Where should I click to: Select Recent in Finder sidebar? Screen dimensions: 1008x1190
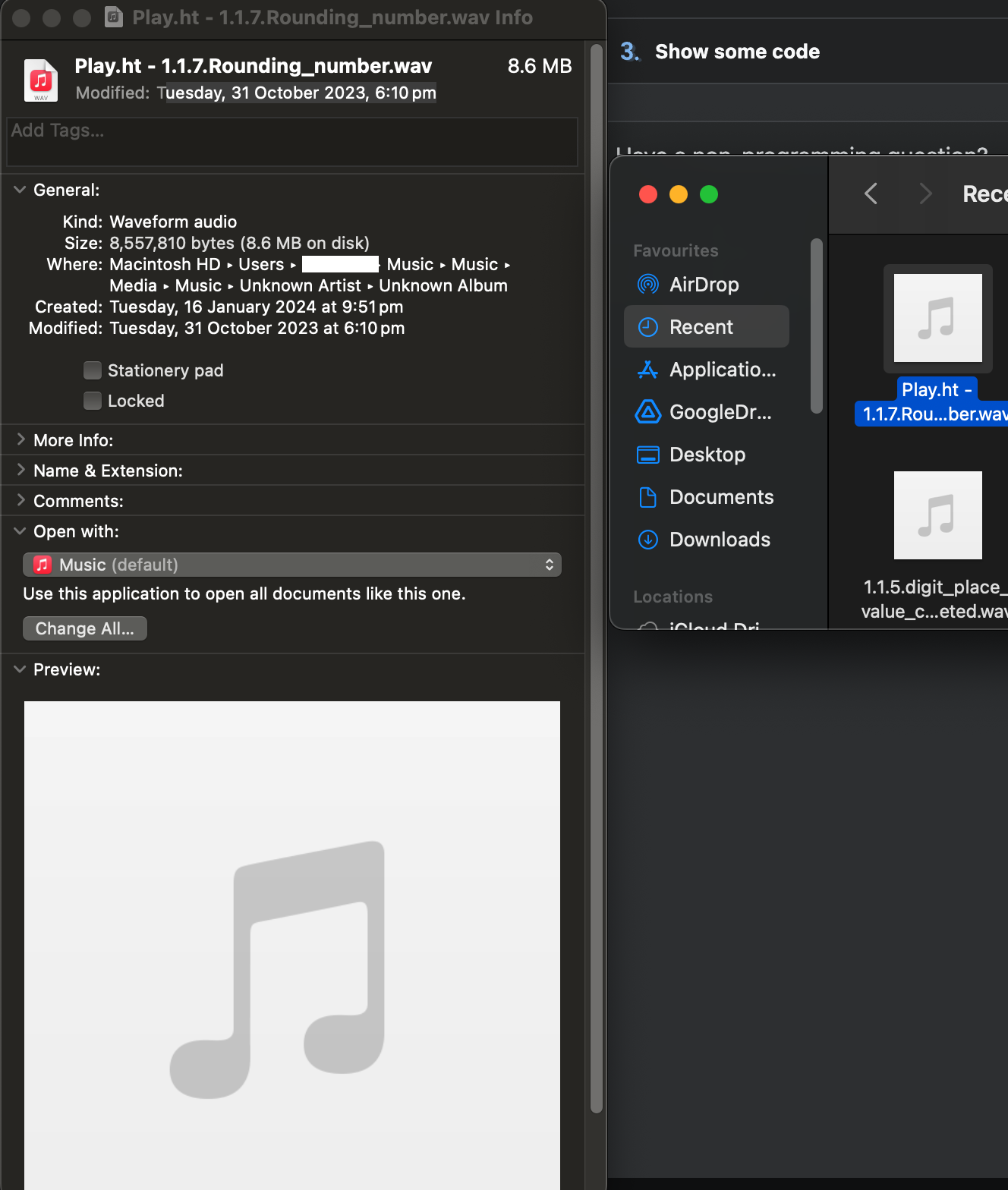(706, 327)
